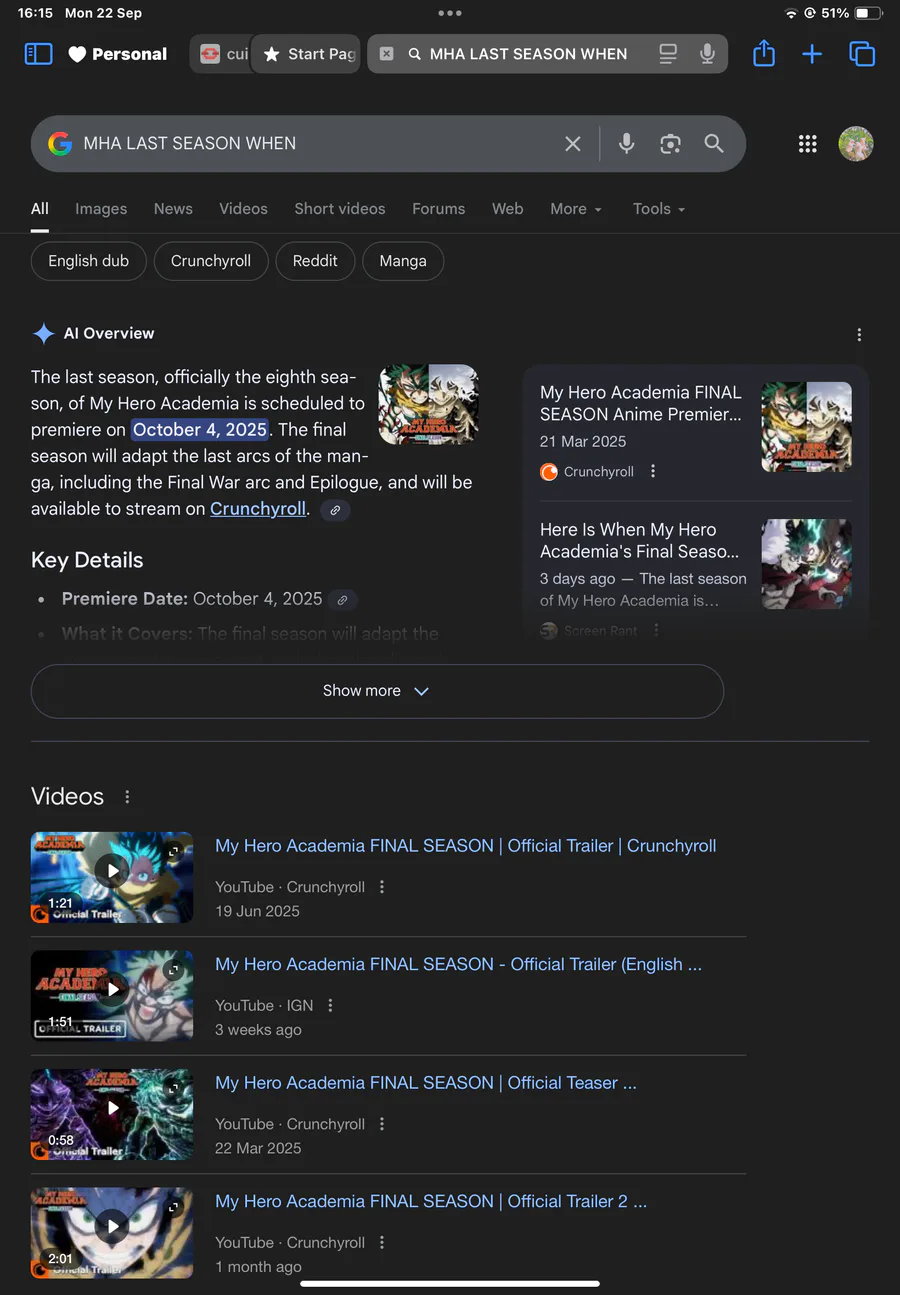Switch to Short videos results
This screenshot has height=1295, width=900.
click(340, 209)
